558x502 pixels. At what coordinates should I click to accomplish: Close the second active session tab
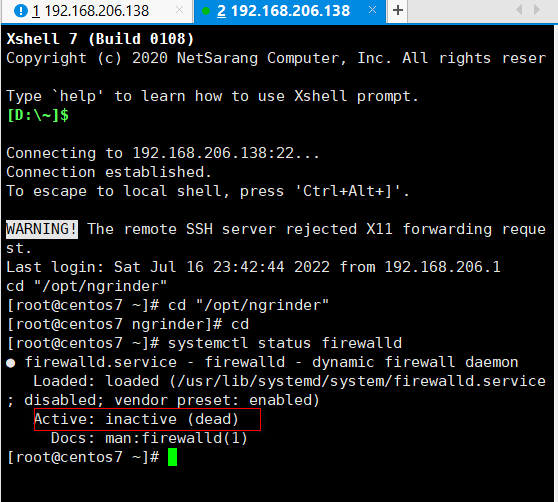click(372, 10)
